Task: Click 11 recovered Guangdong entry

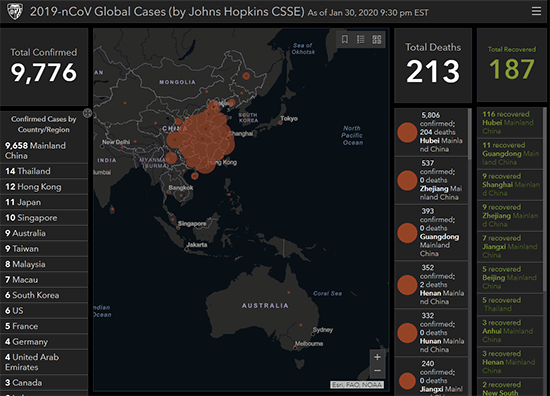Action: pyautogui.click(x=510, y=154)
